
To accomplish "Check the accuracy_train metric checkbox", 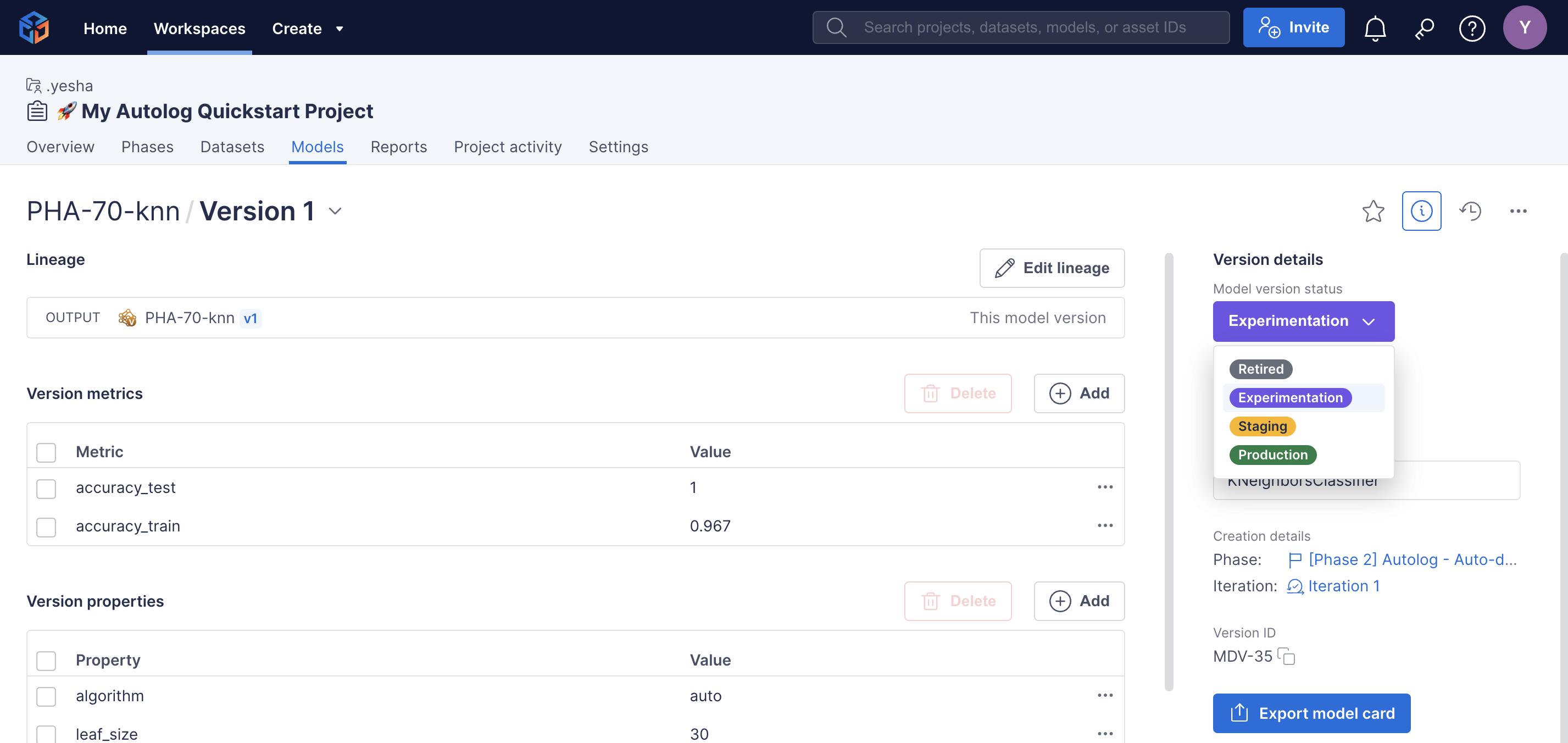I will (46, 527).
